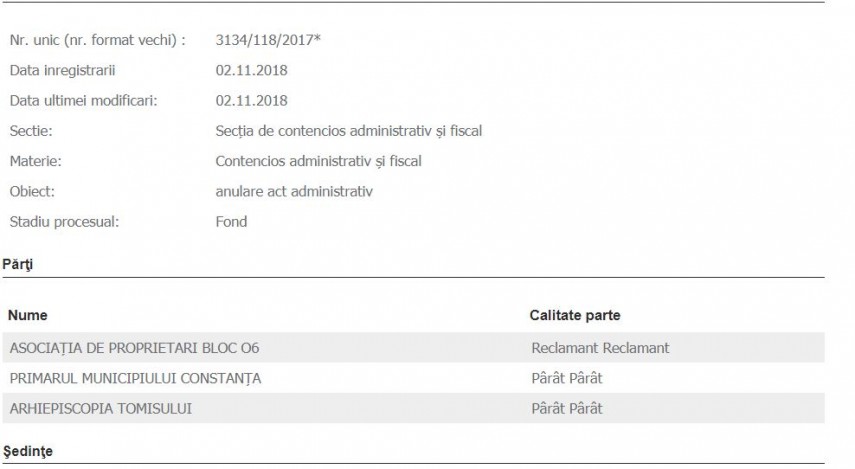The height and width of the screenshot is (469, 855).
Task: Click the 'Pârât Pârât' role for ARHIEPISCOPIA TOMISULUI
Action: point(566,408)
